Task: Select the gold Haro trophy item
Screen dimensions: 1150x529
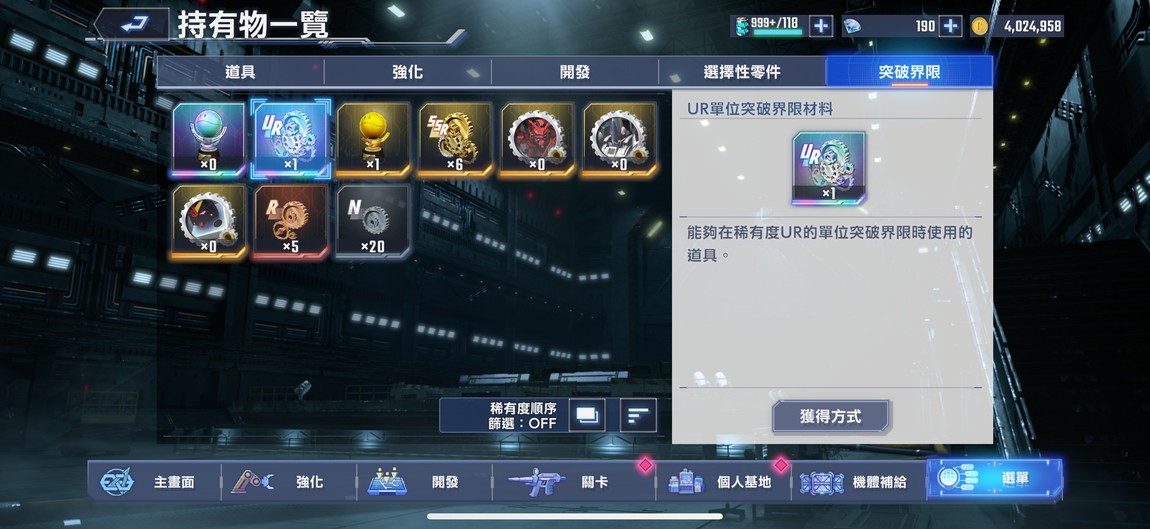Action: pyautogui.click(x=373, y=140)
